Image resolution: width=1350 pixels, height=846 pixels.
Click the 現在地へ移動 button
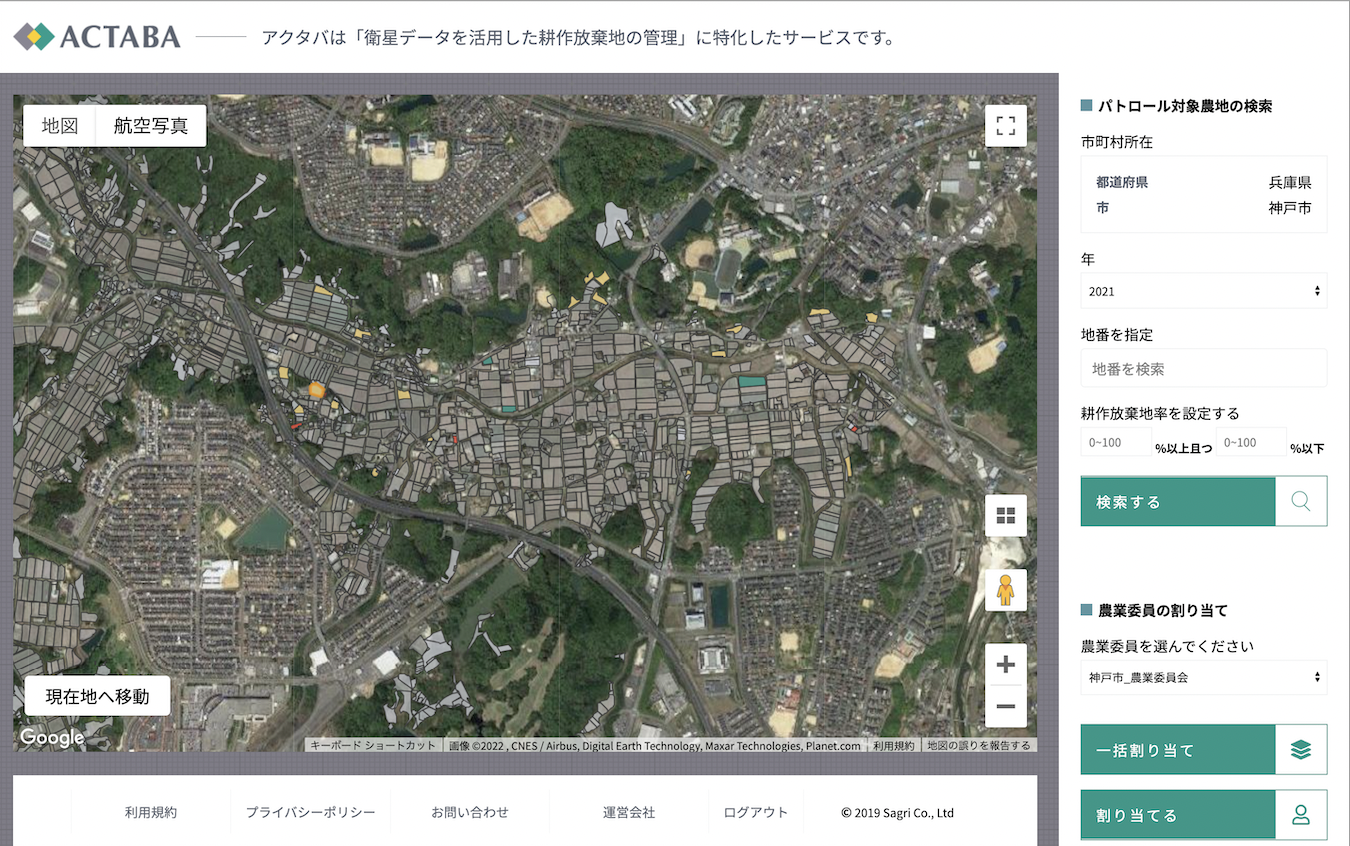tap(97, 696)
